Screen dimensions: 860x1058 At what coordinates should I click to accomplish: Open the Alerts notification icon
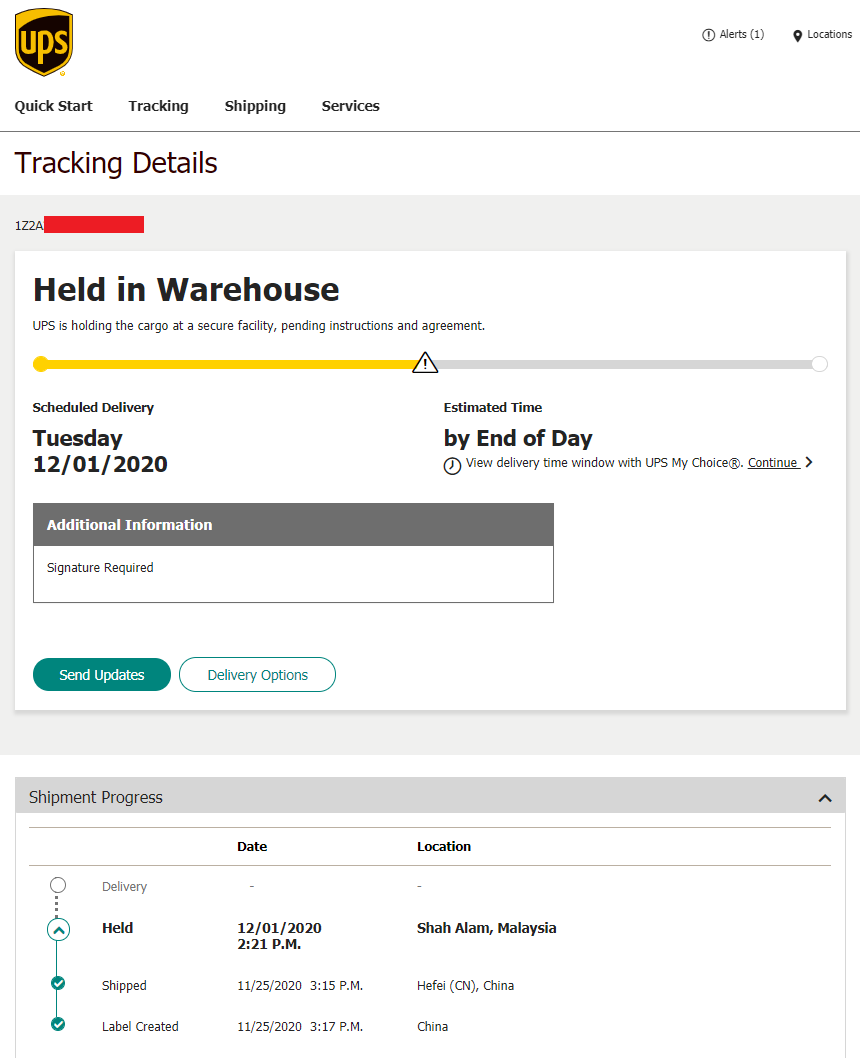[709, 35]
